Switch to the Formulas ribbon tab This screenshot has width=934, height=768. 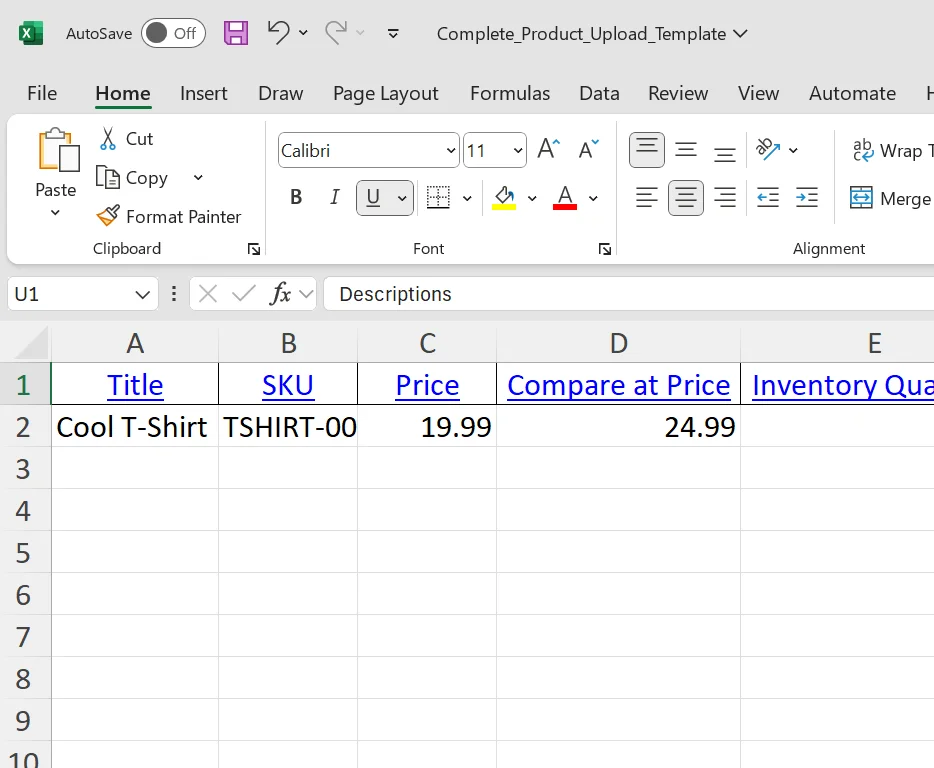(510, 93)
